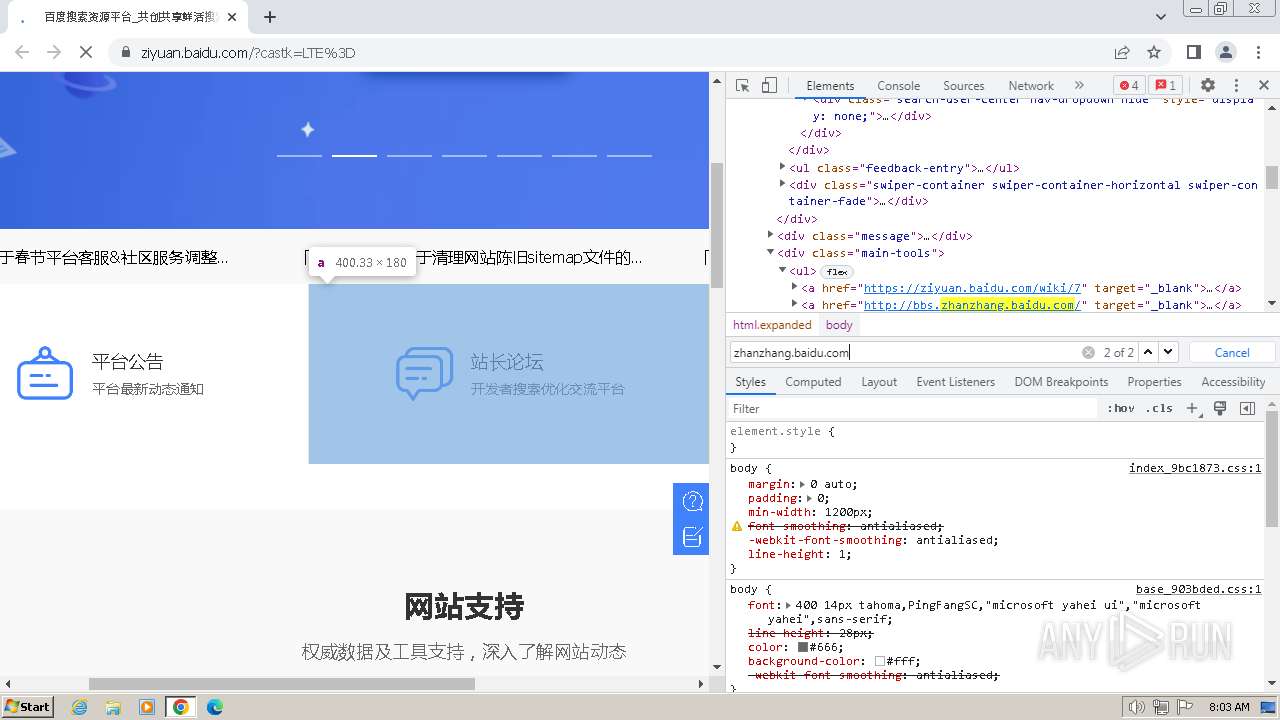Click the 4 errors counter badge
This screenshot has width=1280, height=720.
coord(1129,85)
